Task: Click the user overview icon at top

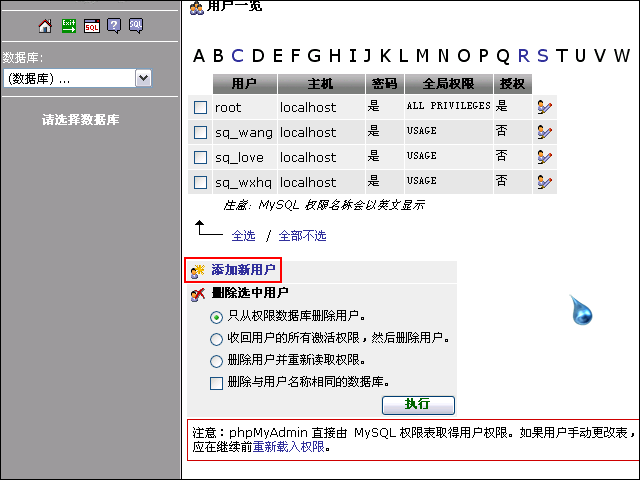Action: click(197, 7)
